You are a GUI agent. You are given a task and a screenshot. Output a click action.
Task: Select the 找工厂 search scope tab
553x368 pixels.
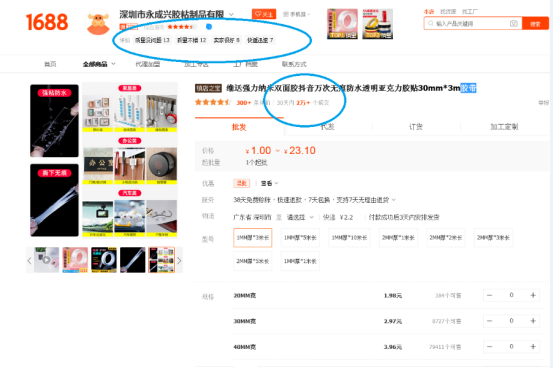coord(470,12)
